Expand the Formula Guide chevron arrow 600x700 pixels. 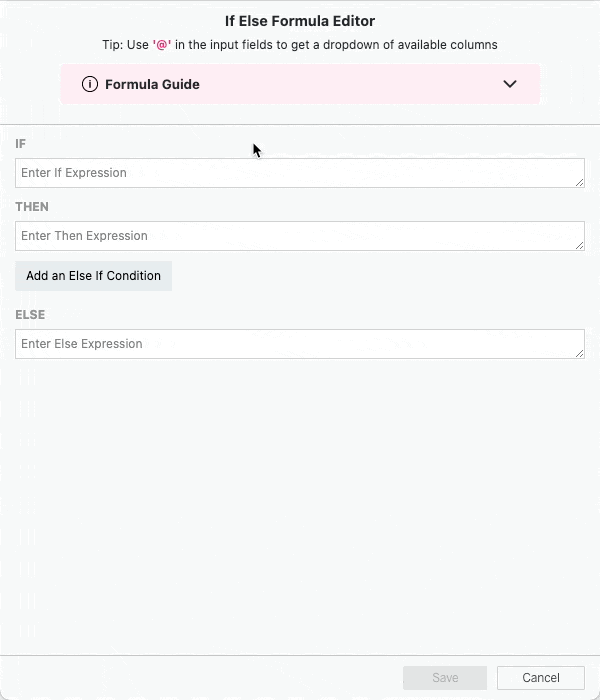[510, 84]
